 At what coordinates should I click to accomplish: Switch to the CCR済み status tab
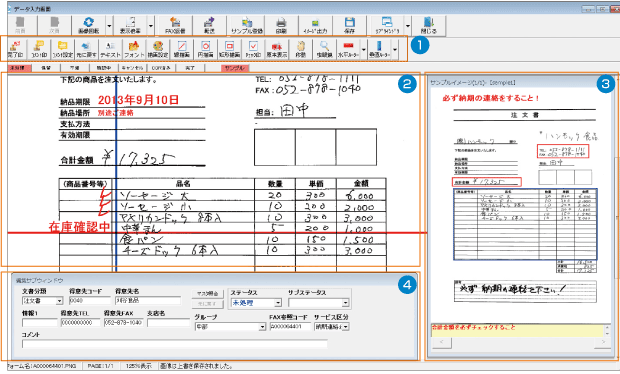[161, 68]
